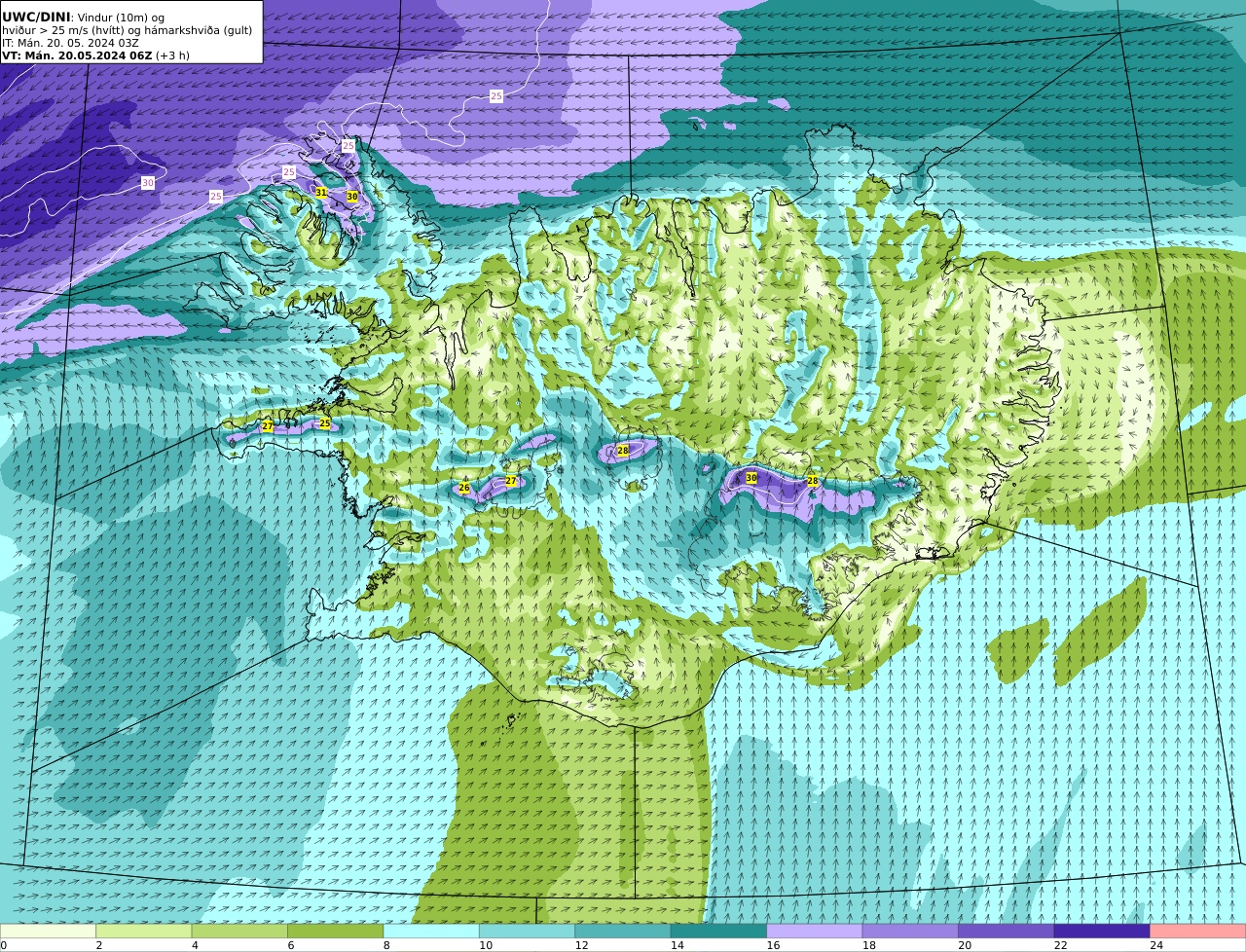The height and width of the screenshot is (952, 1246).
Task: Pick the legend swatch between 6 and 8
Action: point(335,931)
